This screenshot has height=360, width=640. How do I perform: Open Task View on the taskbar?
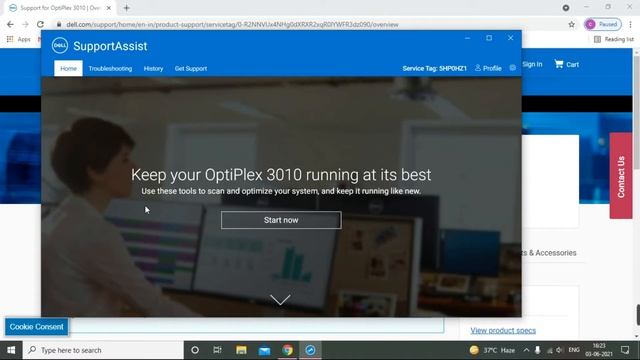pos(217,350)
